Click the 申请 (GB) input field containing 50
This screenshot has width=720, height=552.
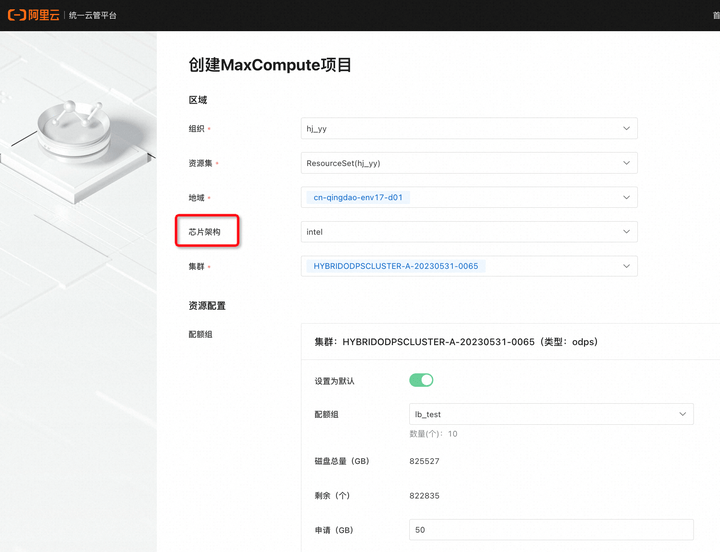click(x=551, y=530)
